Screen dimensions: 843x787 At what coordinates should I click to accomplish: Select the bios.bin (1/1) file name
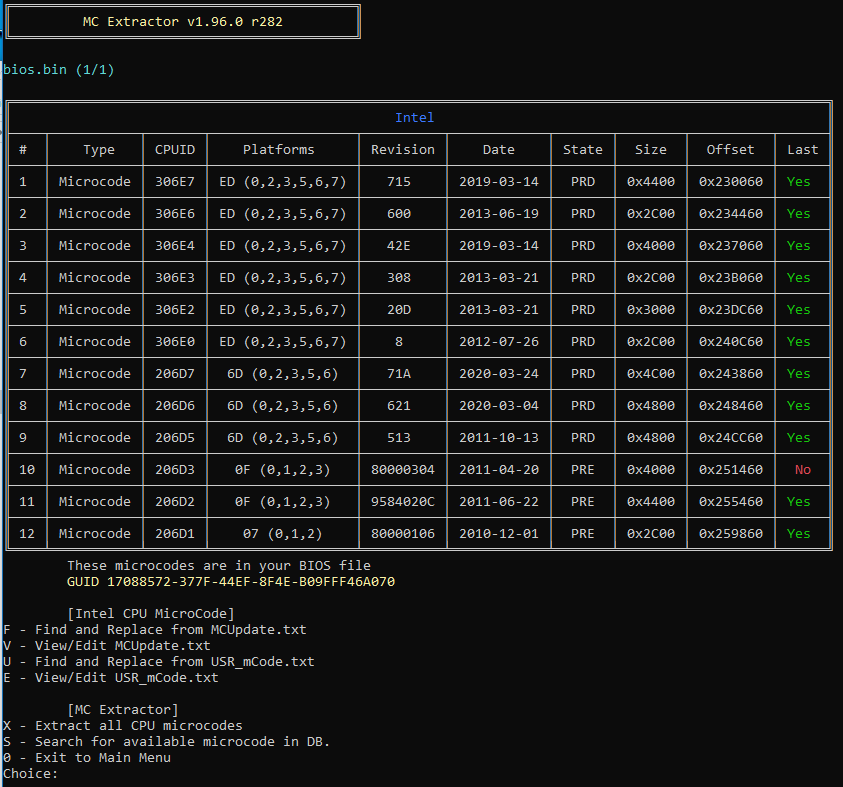pos(58,69)
